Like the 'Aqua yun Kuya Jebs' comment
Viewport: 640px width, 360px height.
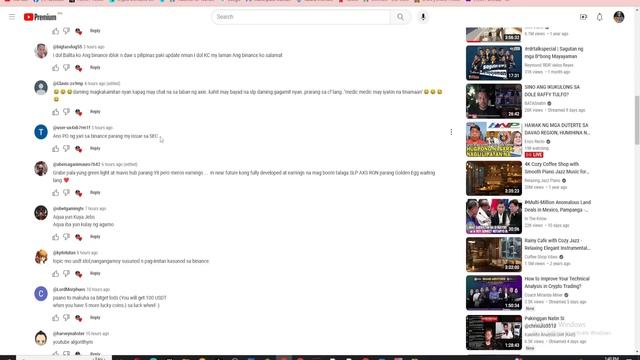pos(56,237)
